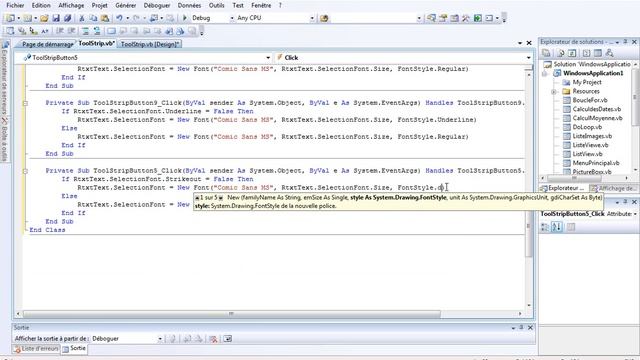Select MenuPrincipal.vb in Solution Explorer
Viewport: 640px width, 360px height.
click(596, 163)
